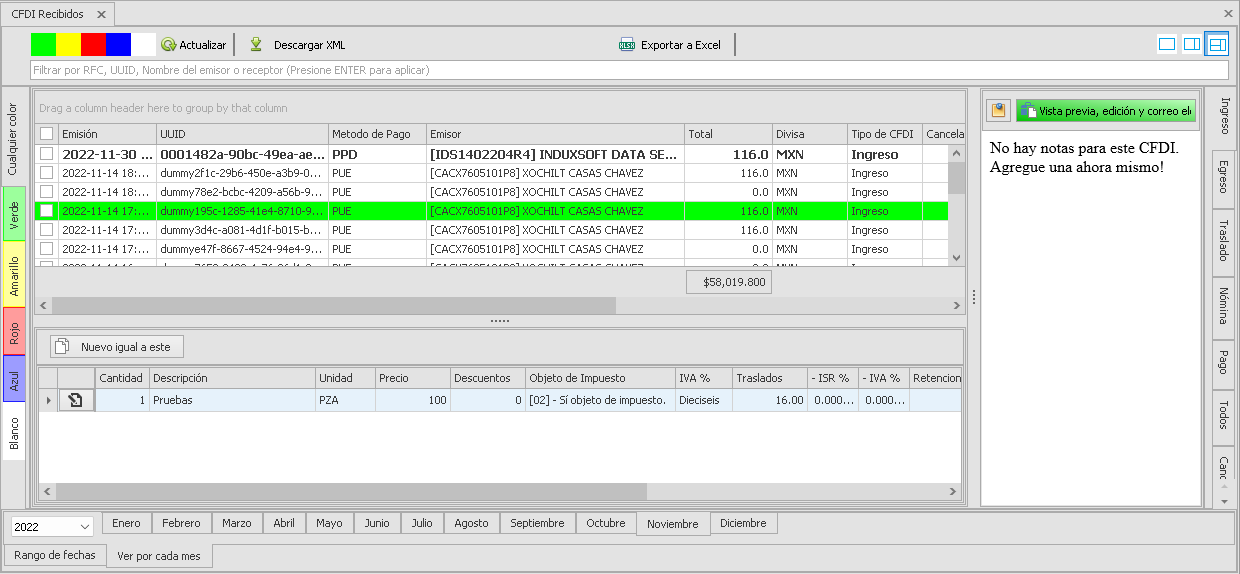1240x574 pixels.
Task: Select the three-pane layout view icon
Action: [x=1216, y=44]
